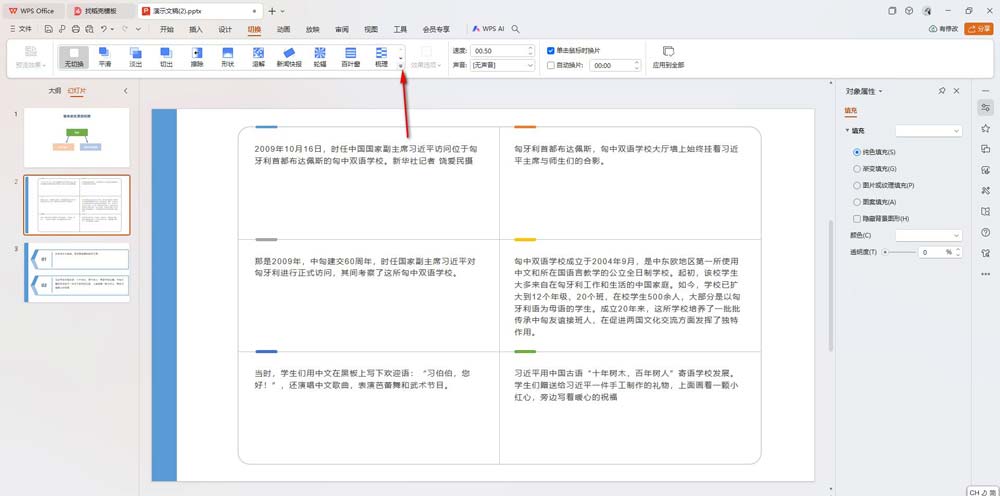Switch to the 放映 ribbon tab
Viewport: 1000px width, 496px height.
pyautogui.click(x=312, y=29)
